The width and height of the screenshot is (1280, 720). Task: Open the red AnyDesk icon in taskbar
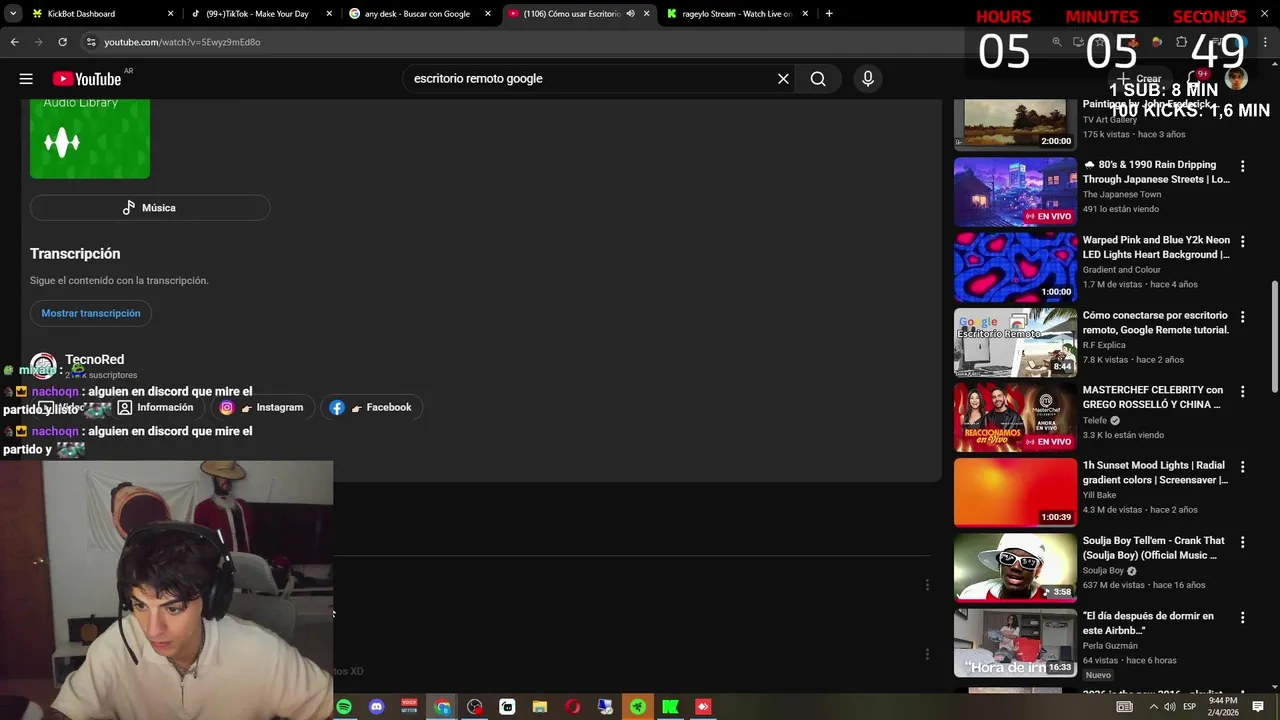tap(703, 707)
